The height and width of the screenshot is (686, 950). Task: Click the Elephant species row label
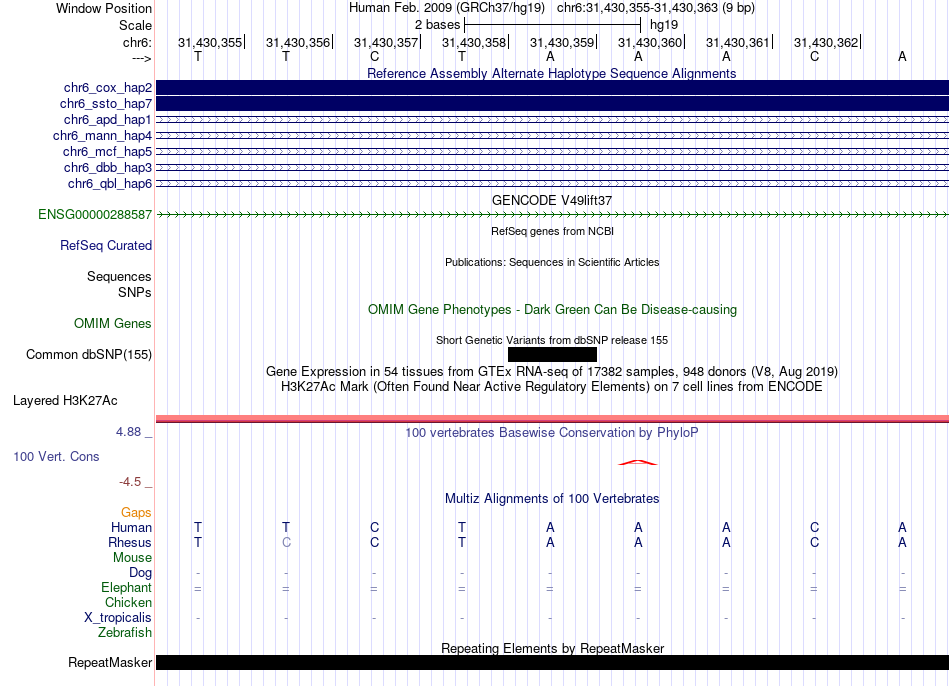[x=126, y=587]
